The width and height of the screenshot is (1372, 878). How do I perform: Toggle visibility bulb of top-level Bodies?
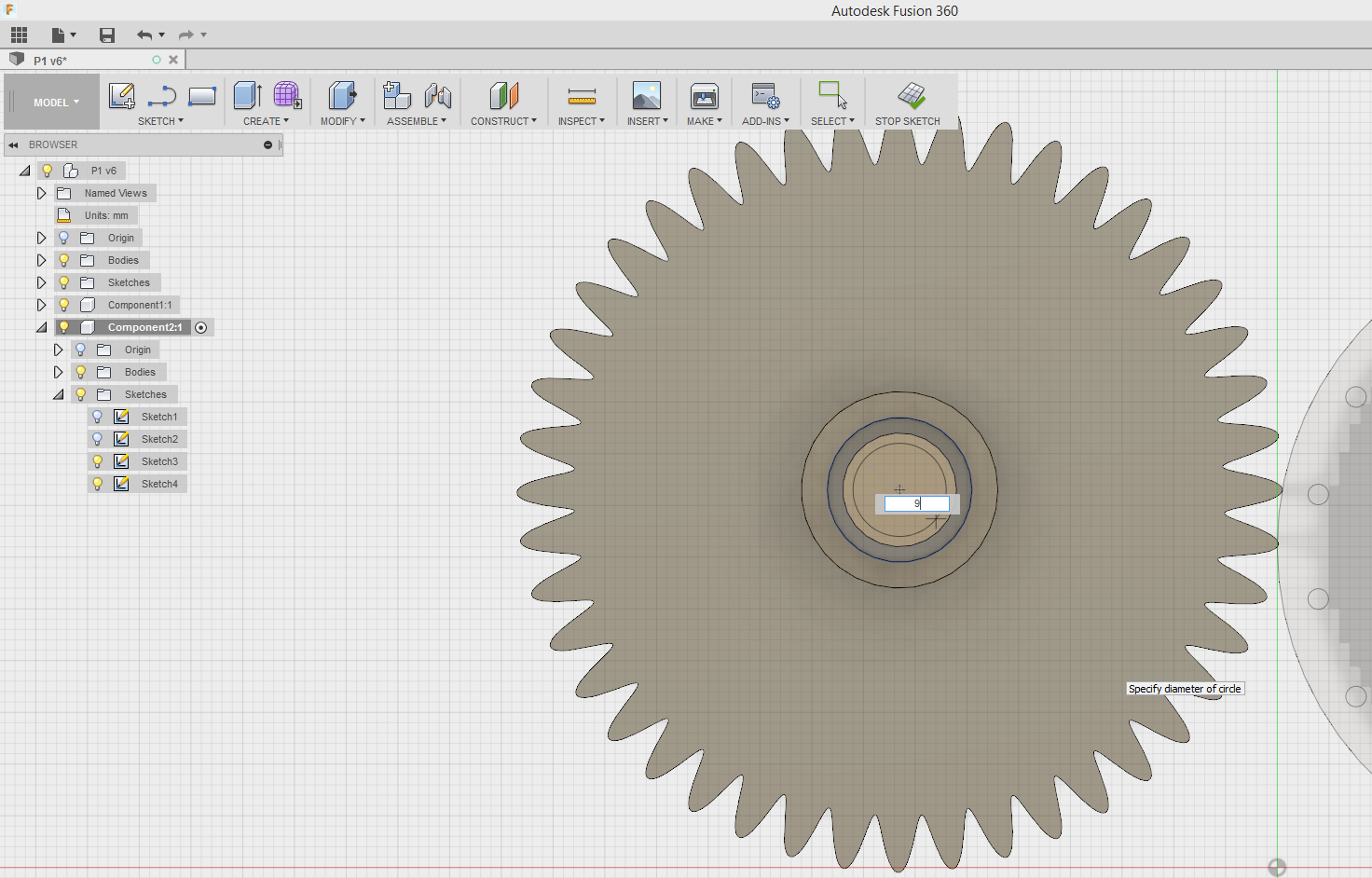(x=63, y=260)
